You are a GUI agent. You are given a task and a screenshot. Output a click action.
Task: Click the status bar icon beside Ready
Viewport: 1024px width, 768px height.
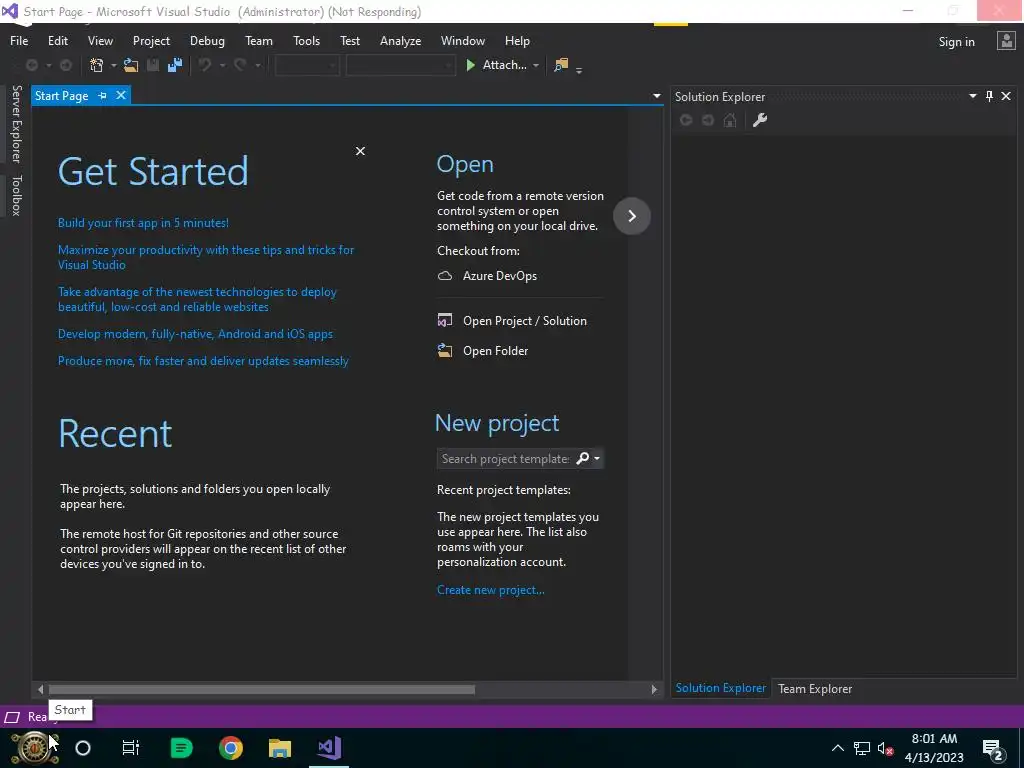pyautogui.click(x=12, y=717)
